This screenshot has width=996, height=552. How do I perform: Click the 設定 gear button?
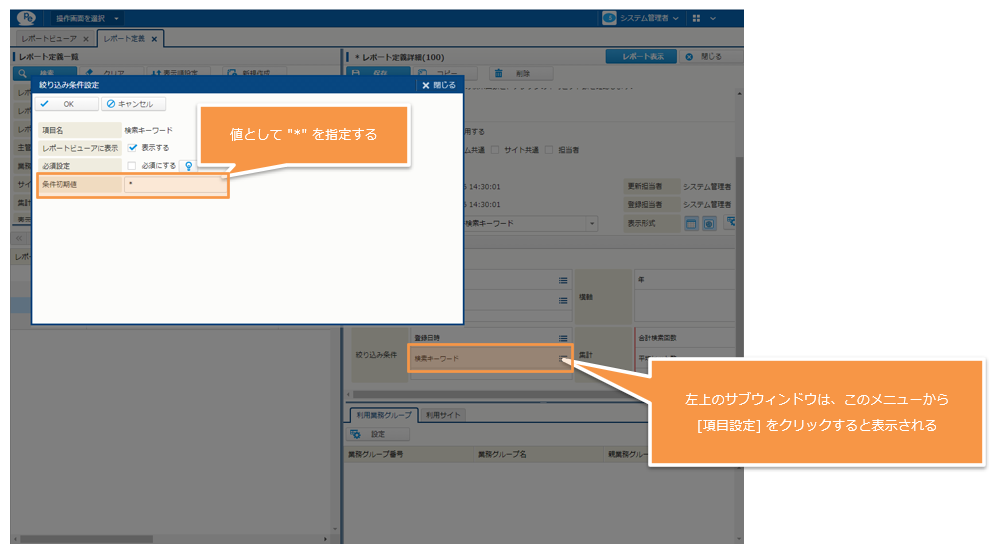tap(378, 435)
